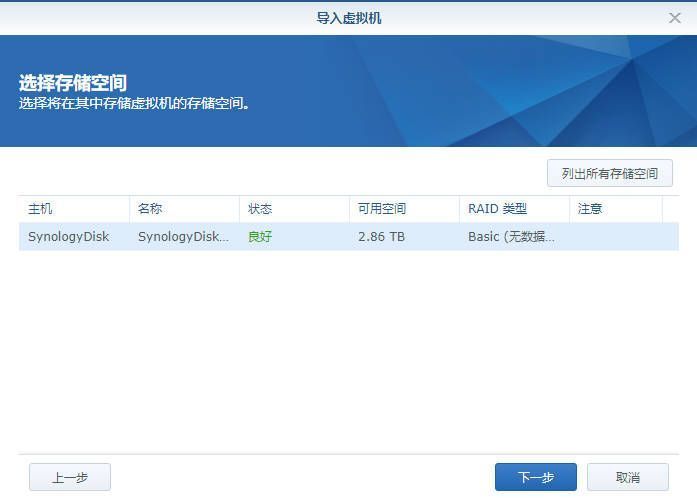Click the 2.86 TB available space cell
697x498 pixels.
tap(381, 237)
